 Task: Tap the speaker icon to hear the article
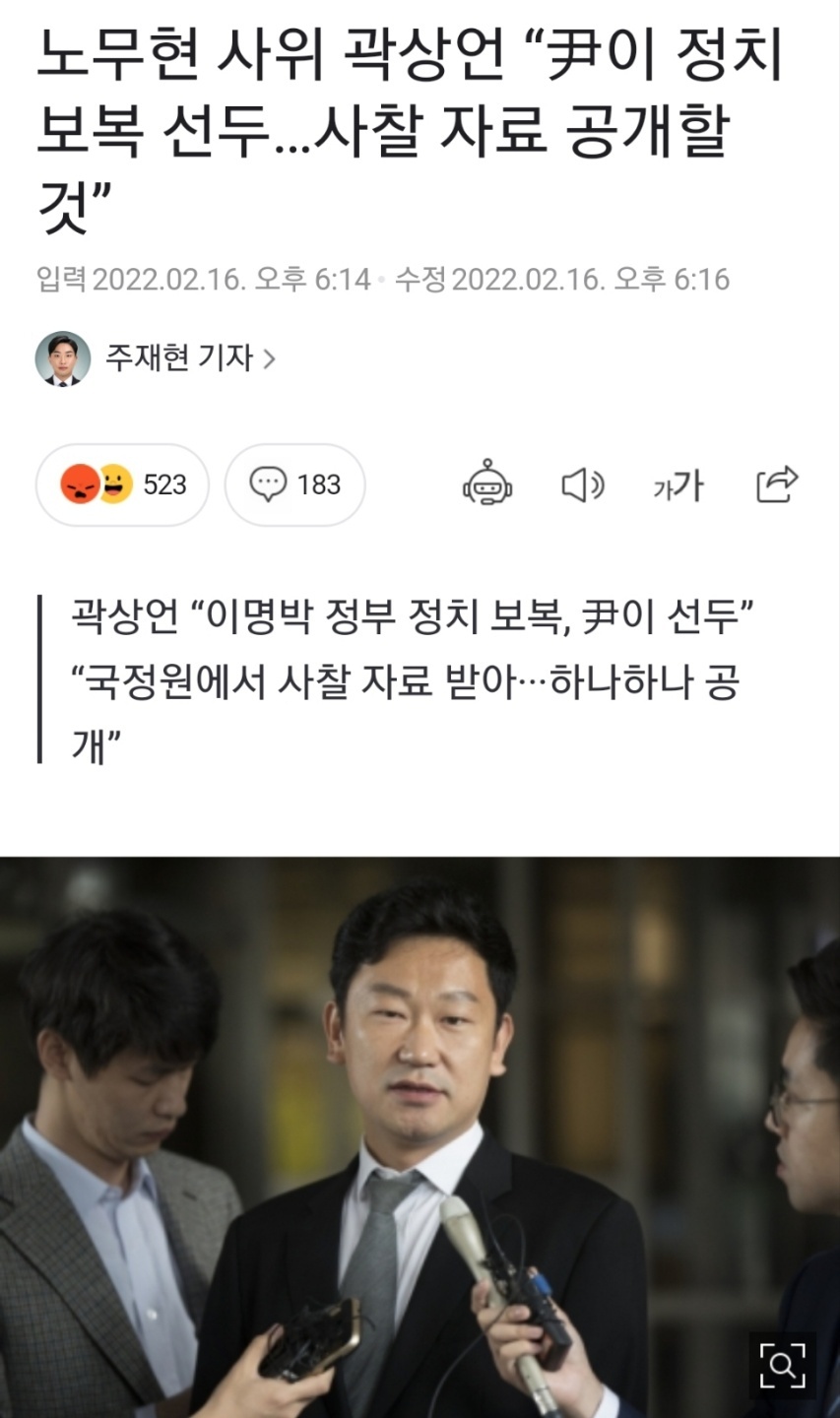(x=582, y=484)
